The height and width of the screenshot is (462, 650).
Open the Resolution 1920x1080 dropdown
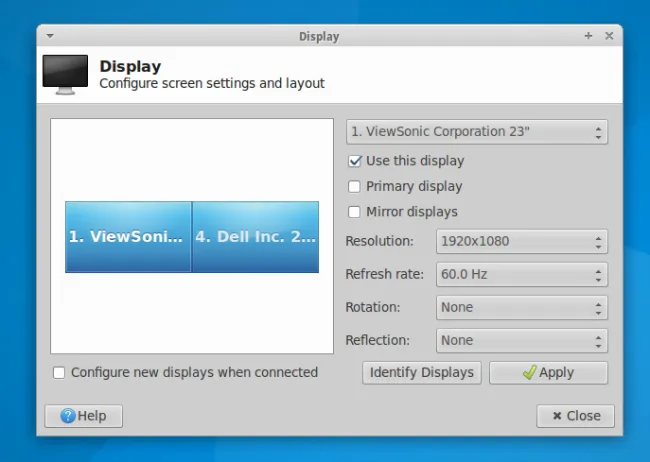click(521, 241)
